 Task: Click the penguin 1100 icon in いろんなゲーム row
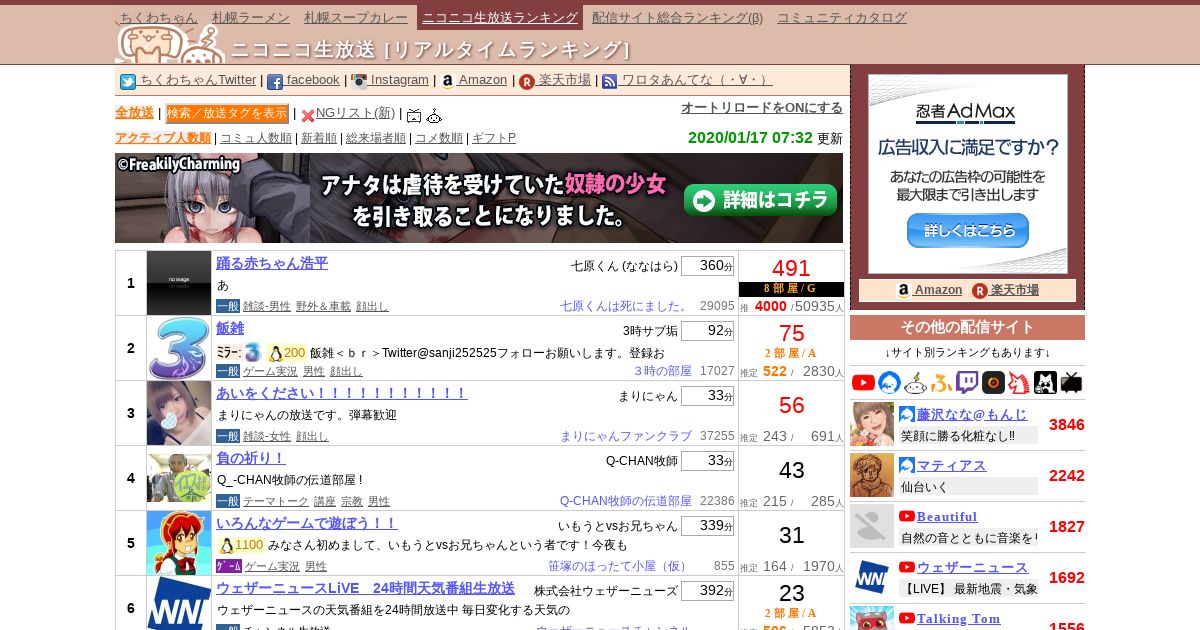226,545
